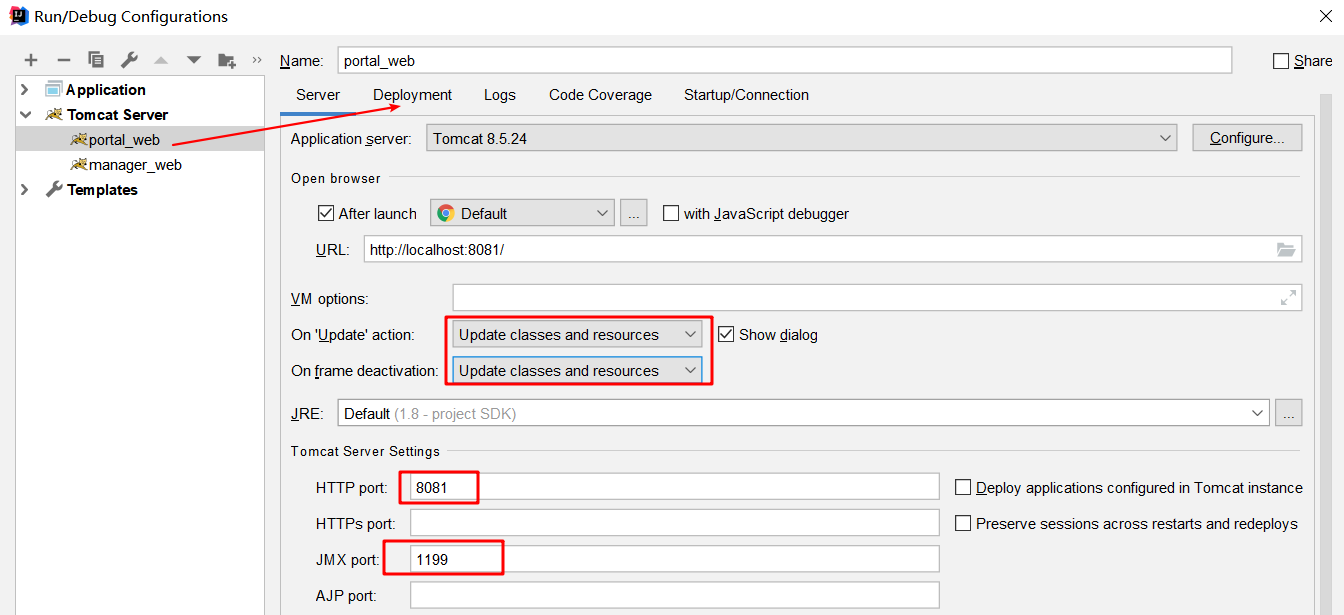Click the Configure... button
The width and height of the screenshot is (1344, 615).
1247,138
